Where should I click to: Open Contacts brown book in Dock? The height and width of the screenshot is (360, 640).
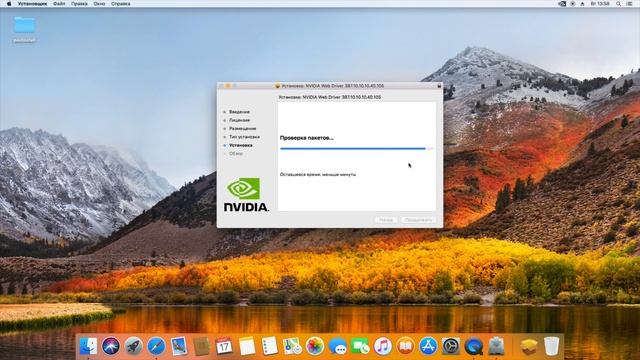pos(202,346)
